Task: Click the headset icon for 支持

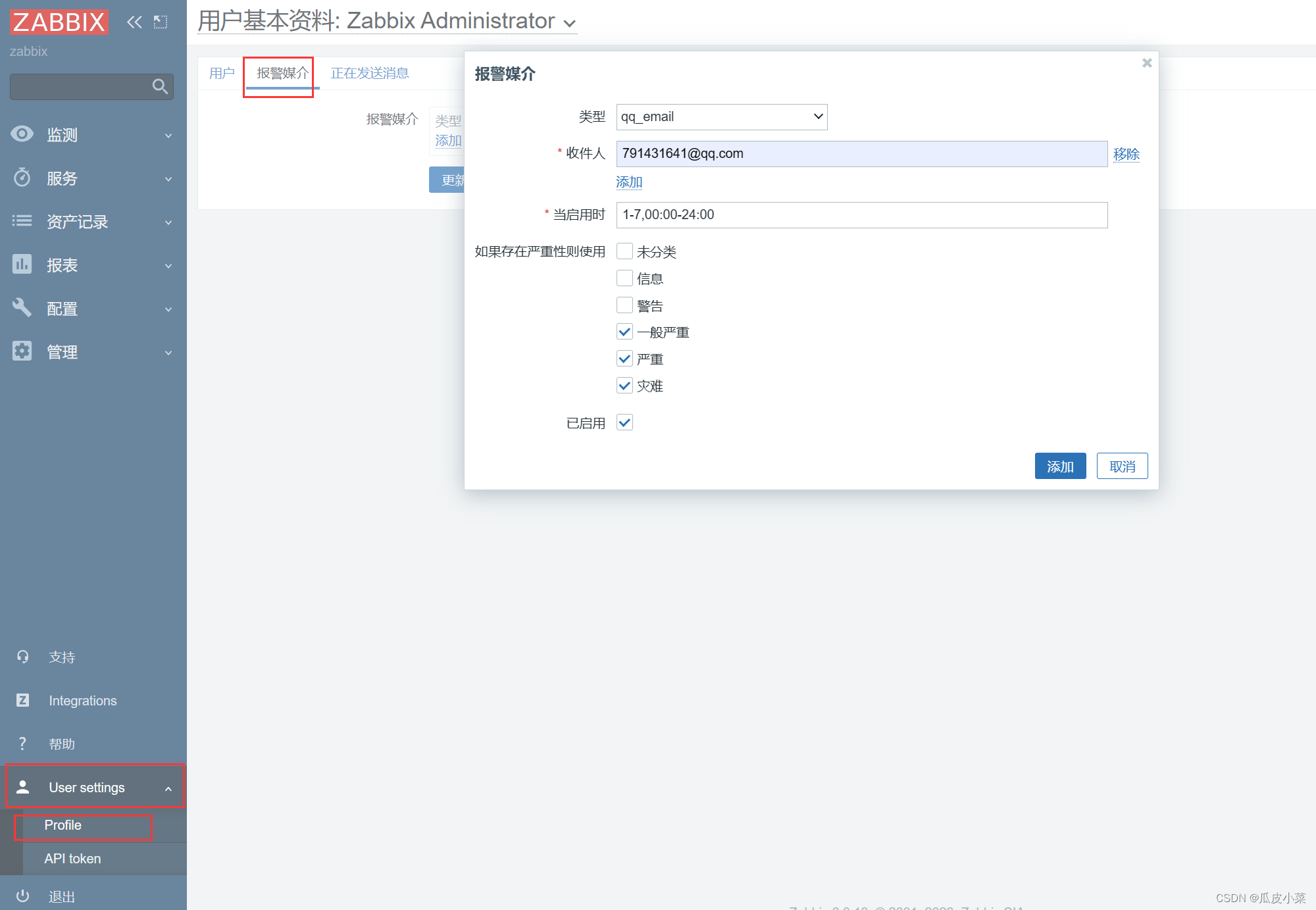Action: [22, 657]
